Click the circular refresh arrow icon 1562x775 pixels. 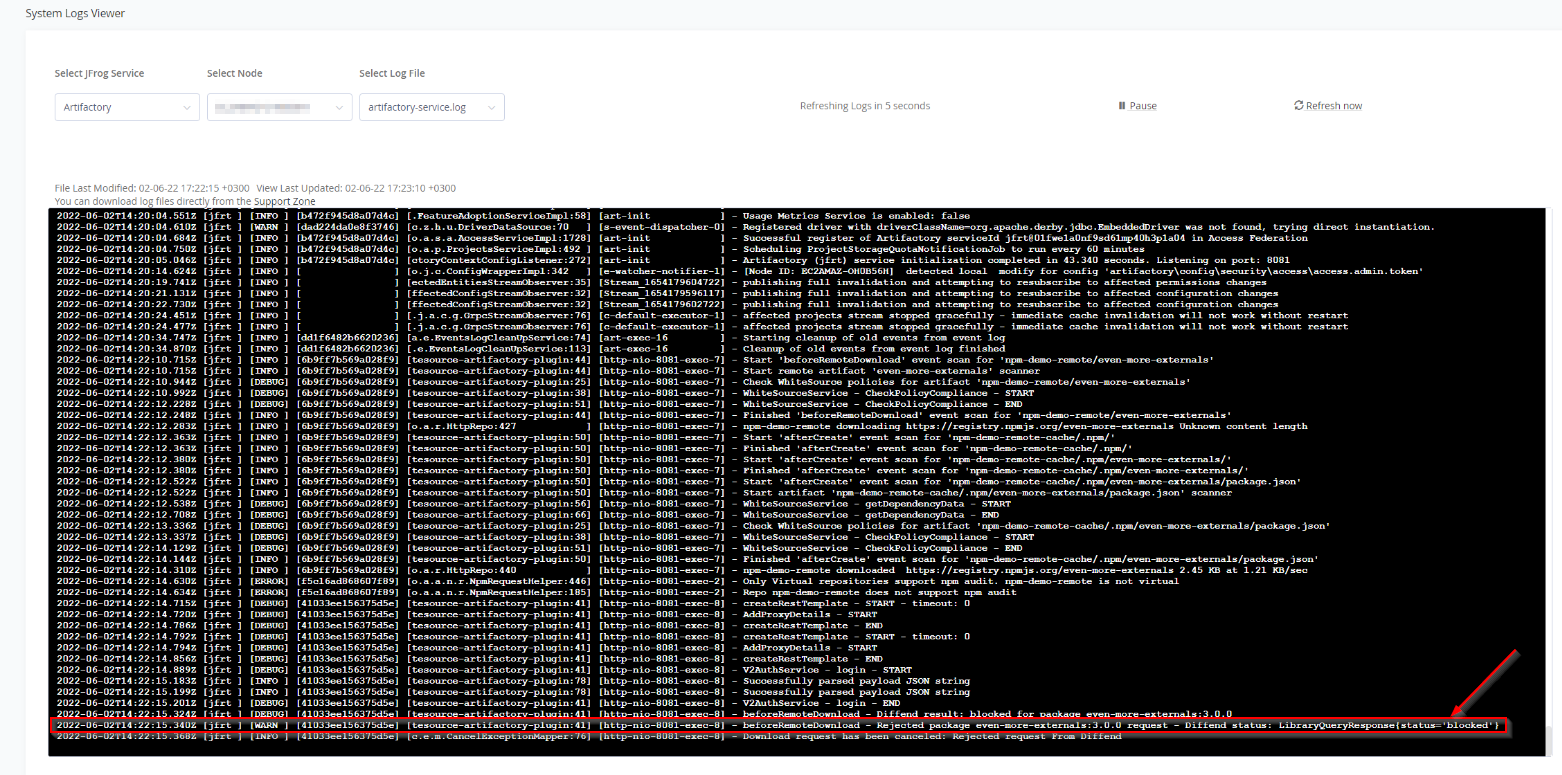1299,106
